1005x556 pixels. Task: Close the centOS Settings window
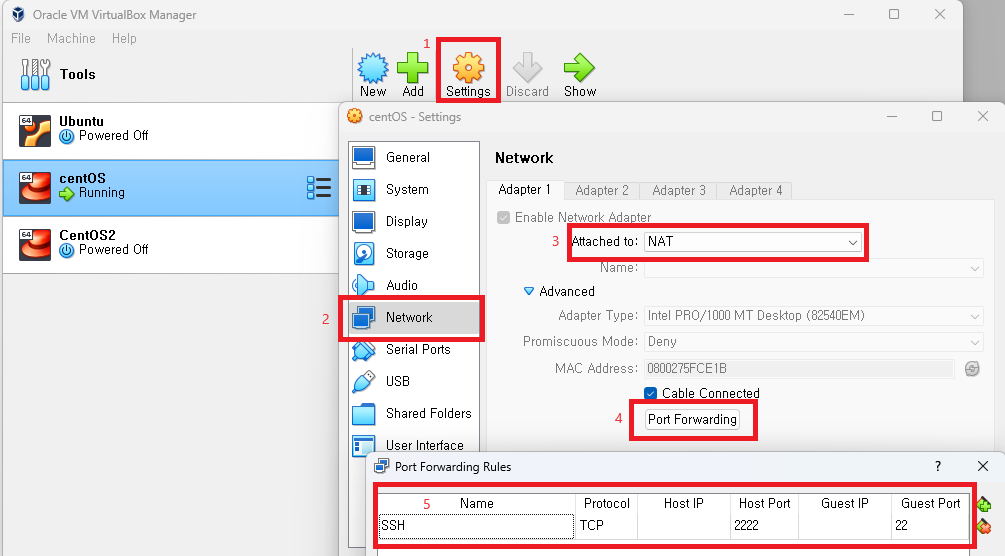(983, 116)
